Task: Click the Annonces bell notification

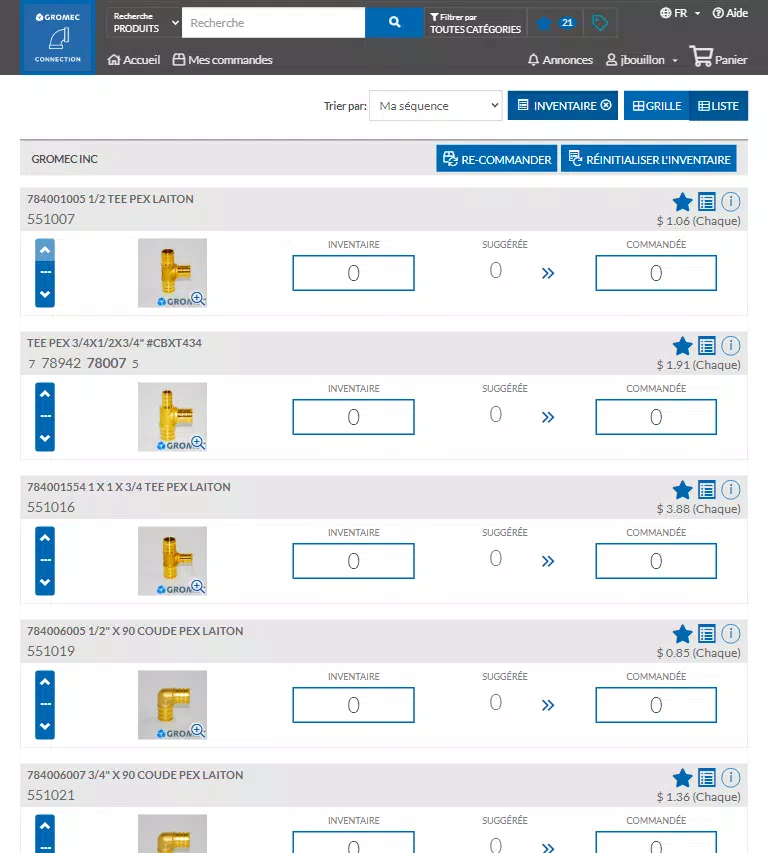Action: (560, 60)
